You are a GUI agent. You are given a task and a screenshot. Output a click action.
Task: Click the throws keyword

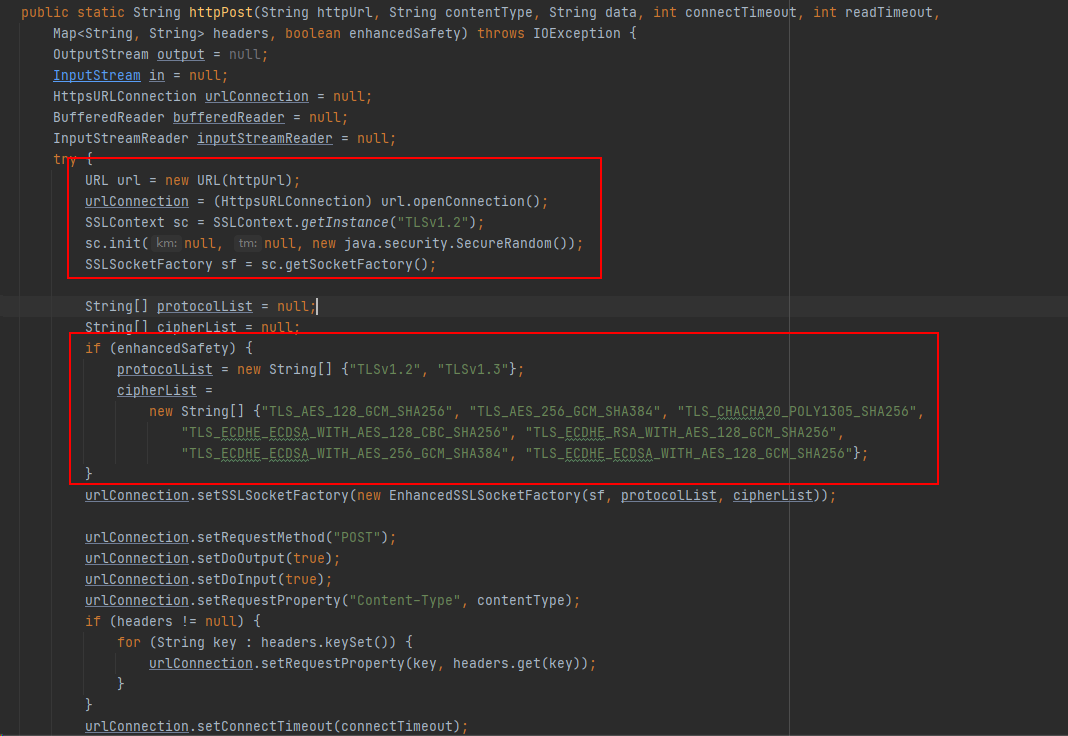pyautogui.click(x=501, y=33)
